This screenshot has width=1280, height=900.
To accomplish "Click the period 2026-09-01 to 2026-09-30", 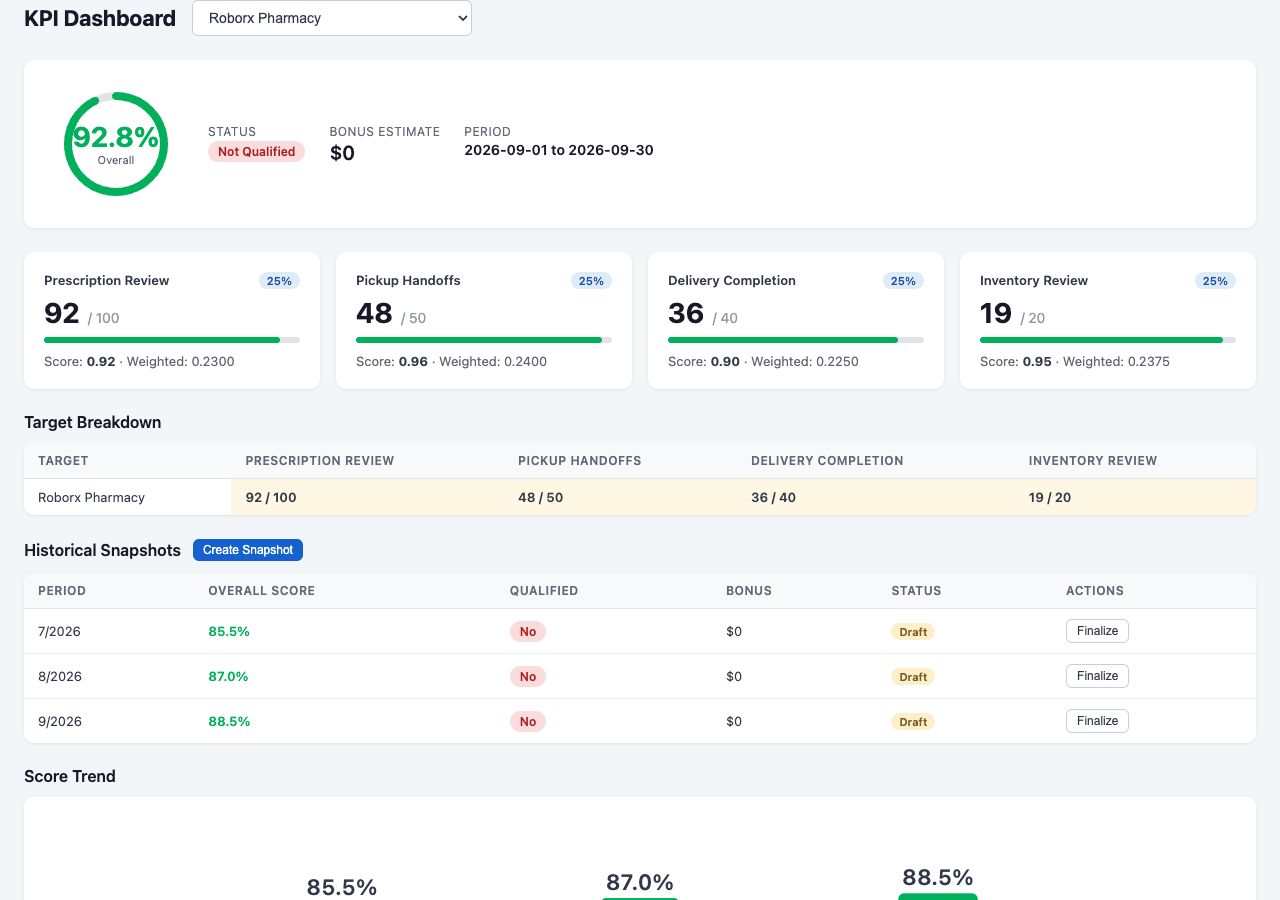I will [x=559, y=150].
